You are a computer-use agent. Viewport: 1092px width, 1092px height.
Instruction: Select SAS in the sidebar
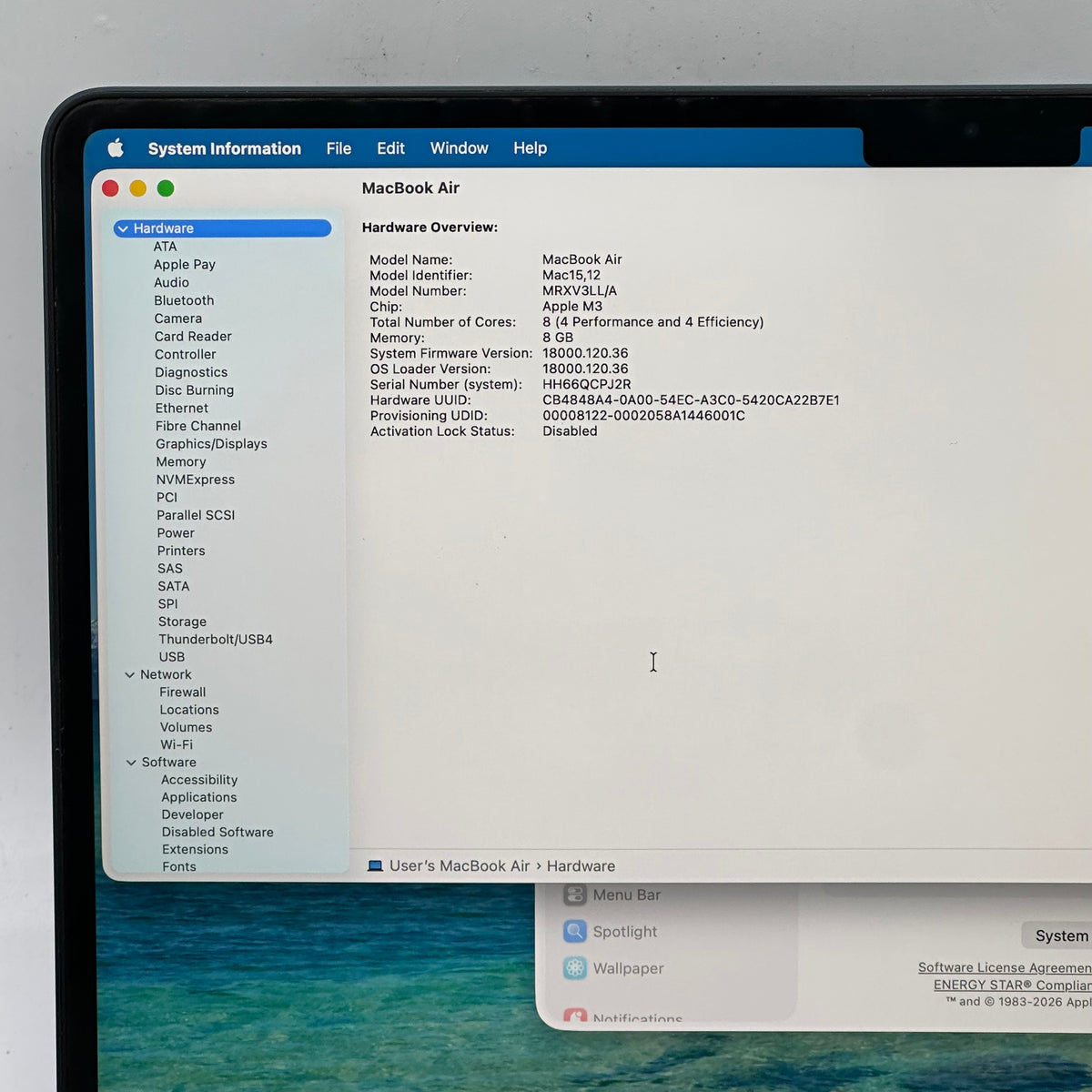coord(170,569)
